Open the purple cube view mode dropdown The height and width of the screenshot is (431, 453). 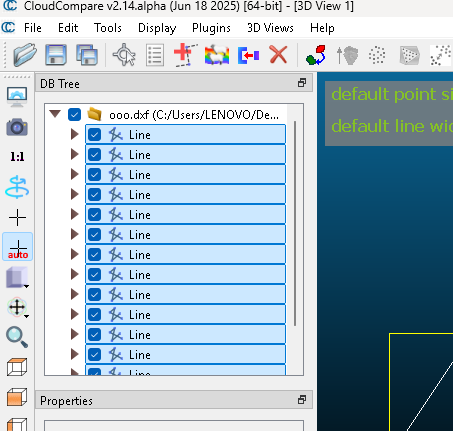(x=18, y=277)
